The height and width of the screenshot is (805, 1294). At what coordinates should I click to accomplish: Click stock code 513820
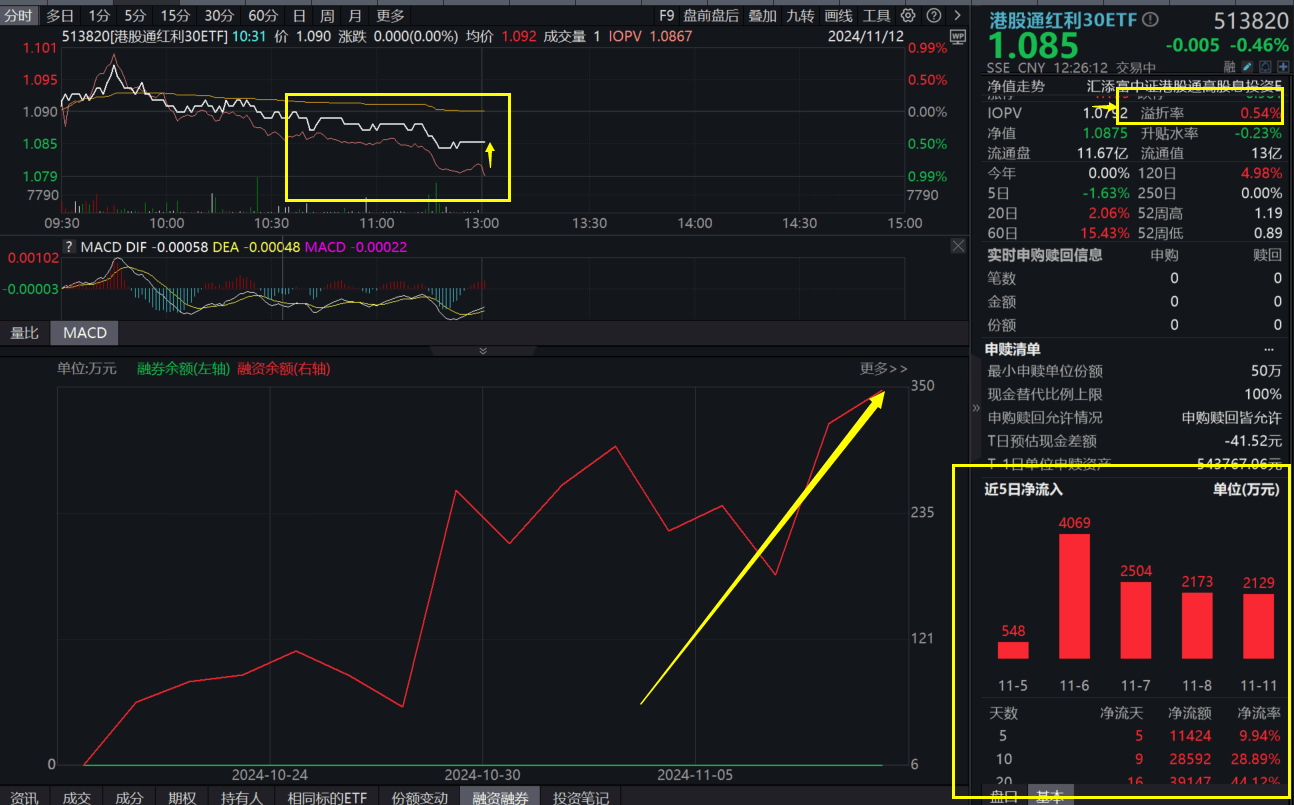click(1251, 20)
